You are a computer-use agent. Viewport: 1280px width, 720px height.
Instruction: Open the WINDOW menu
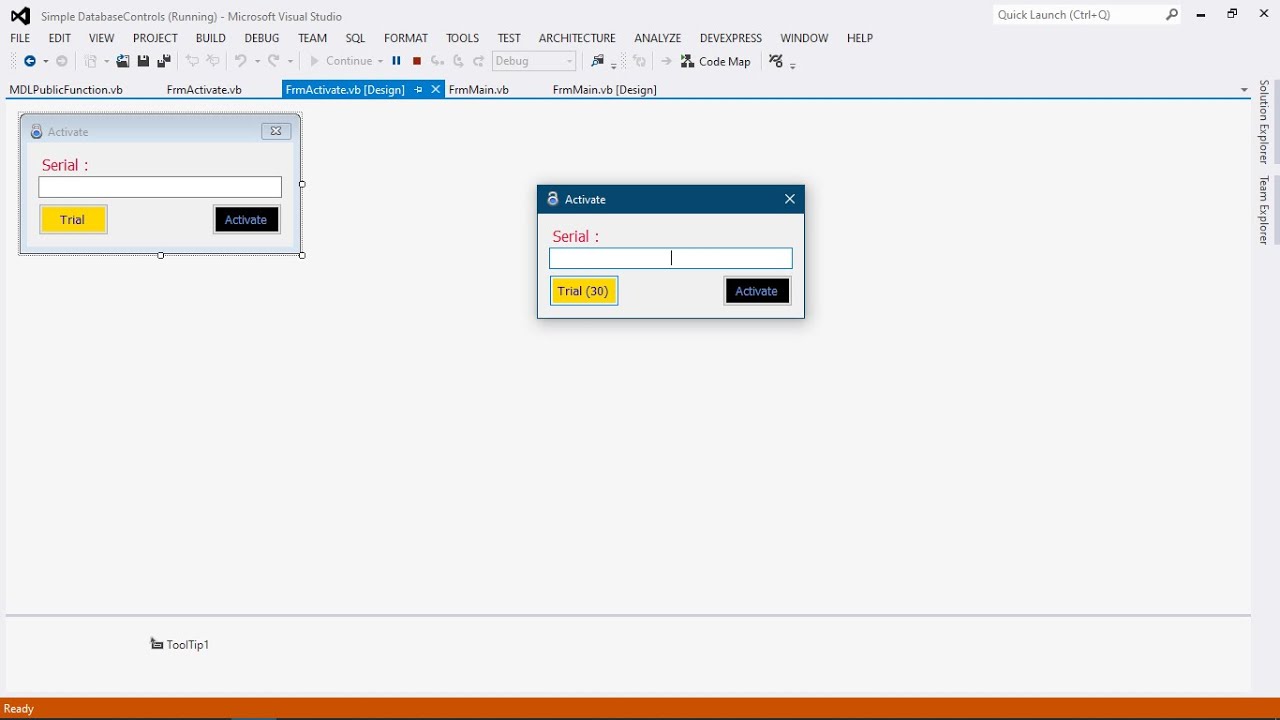(804, 38)
